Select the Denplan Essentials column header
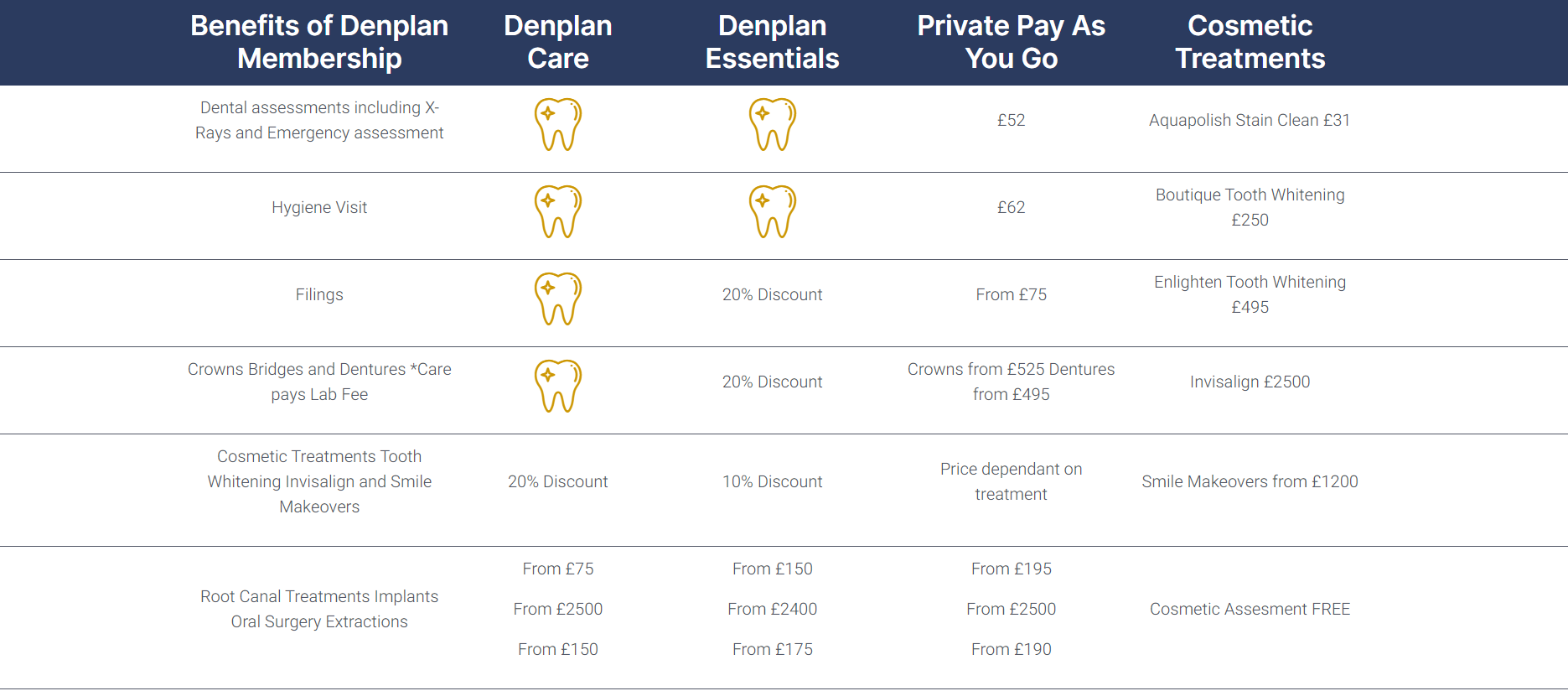 pos(773,42)
